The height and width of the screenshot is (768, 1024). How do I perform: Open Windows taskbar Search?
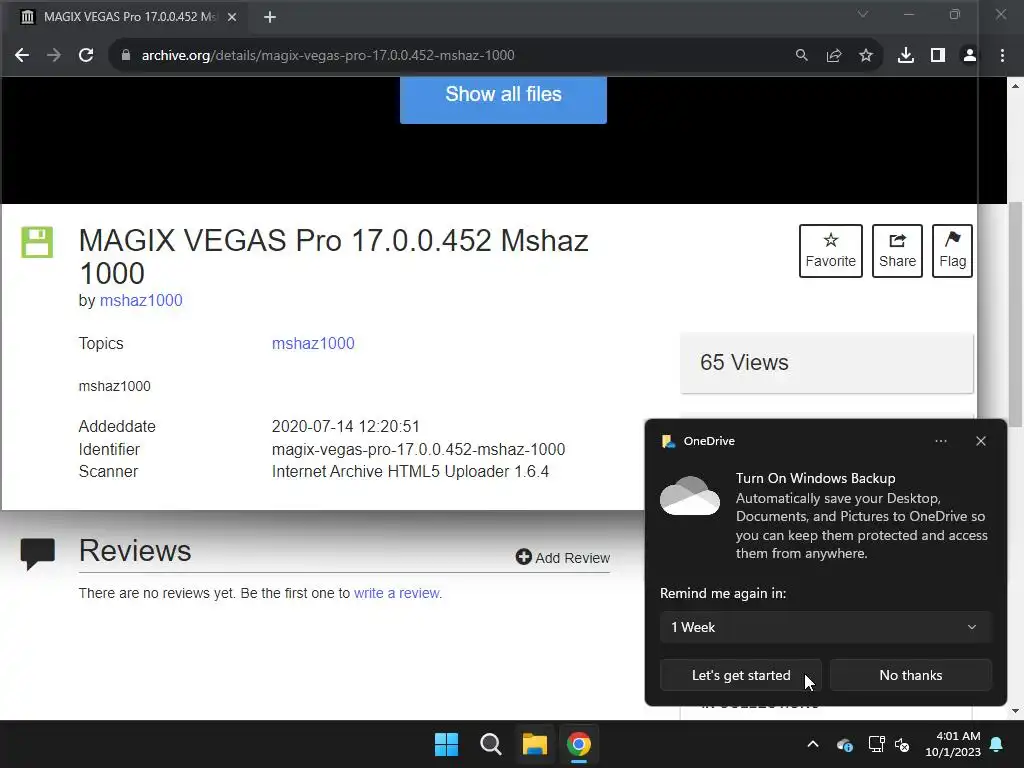pos(490,744)
